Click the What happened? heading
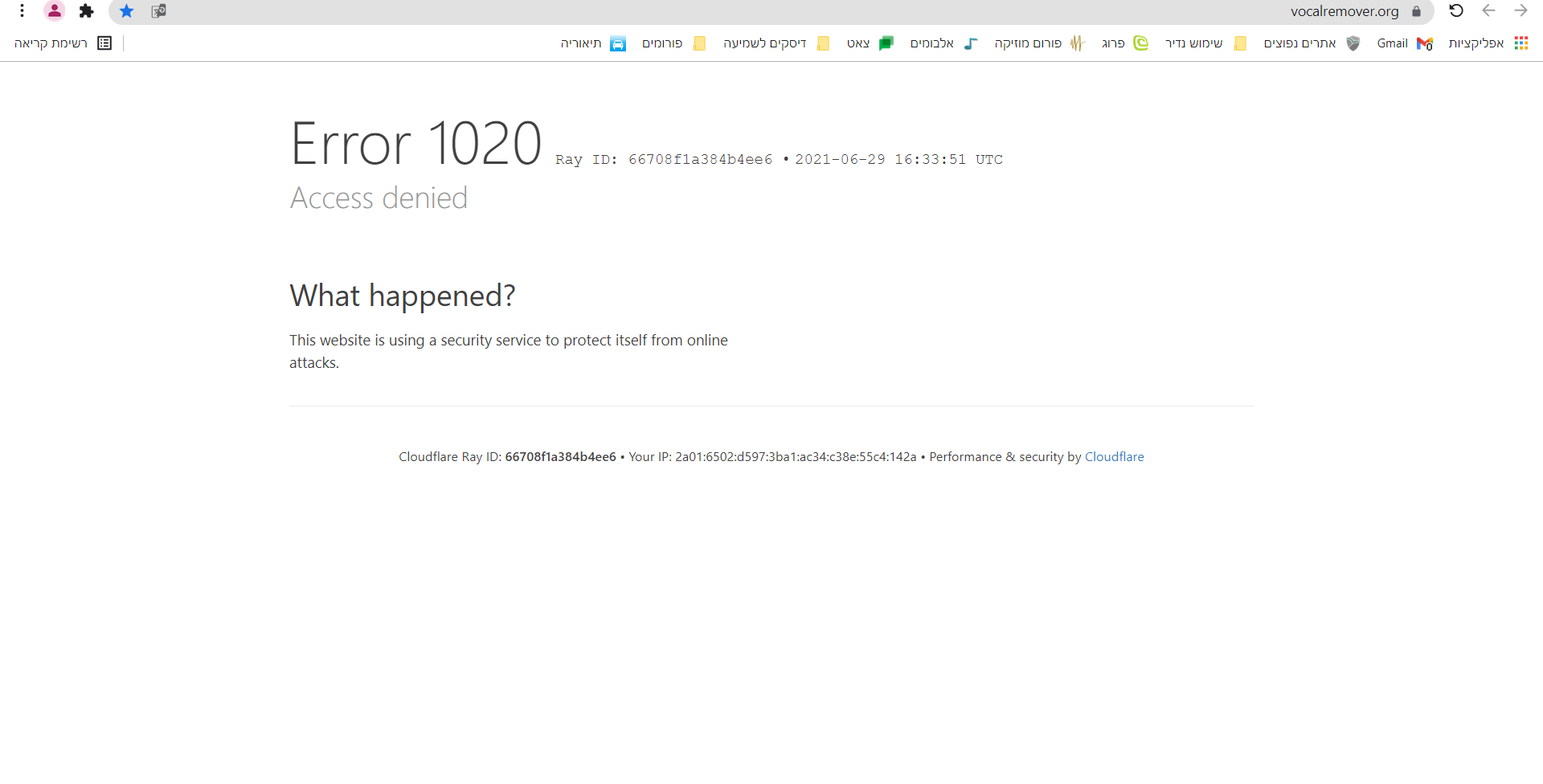The width and height of the screenshot is (1543, 784). point(402,296)
